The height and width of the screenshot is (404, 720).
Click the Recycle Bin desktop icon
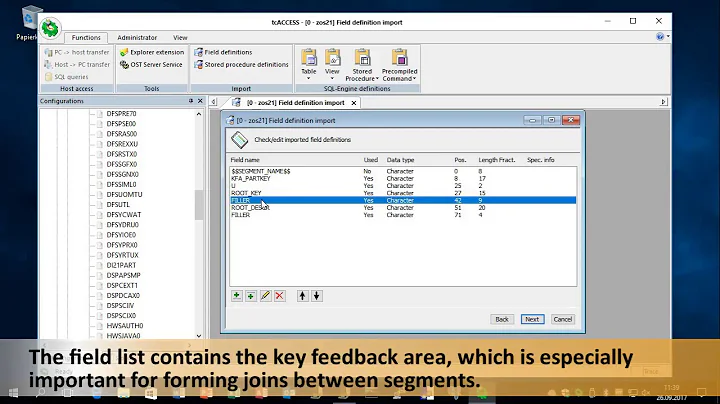(x=29, y=23)
